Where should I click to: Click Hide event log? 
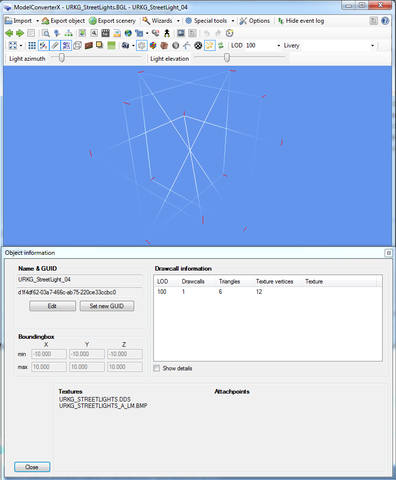coord(301,21)
